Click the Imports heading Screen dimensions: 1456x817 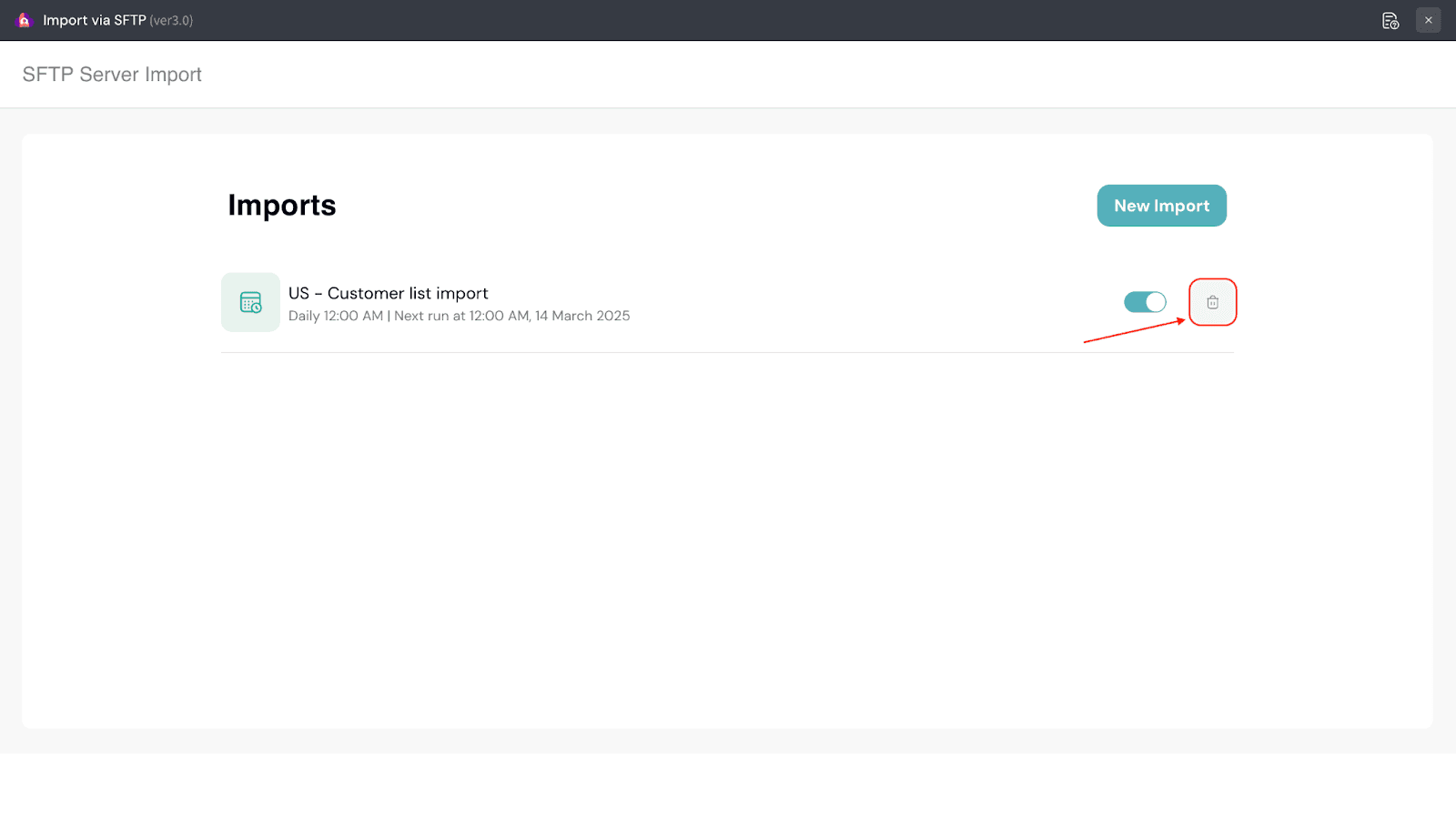point(281,206)
